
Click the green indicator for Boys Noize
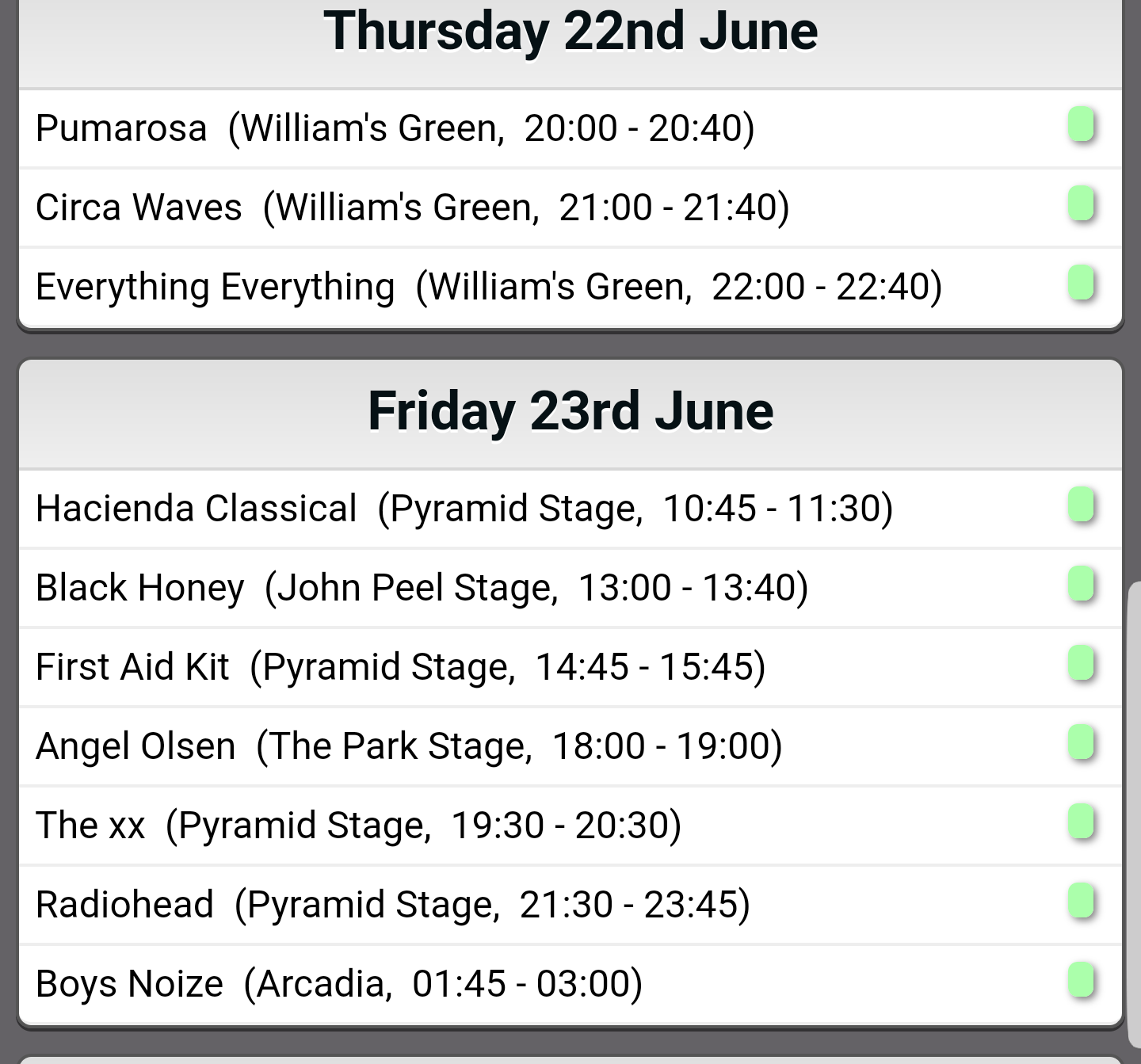[1081, 981]
